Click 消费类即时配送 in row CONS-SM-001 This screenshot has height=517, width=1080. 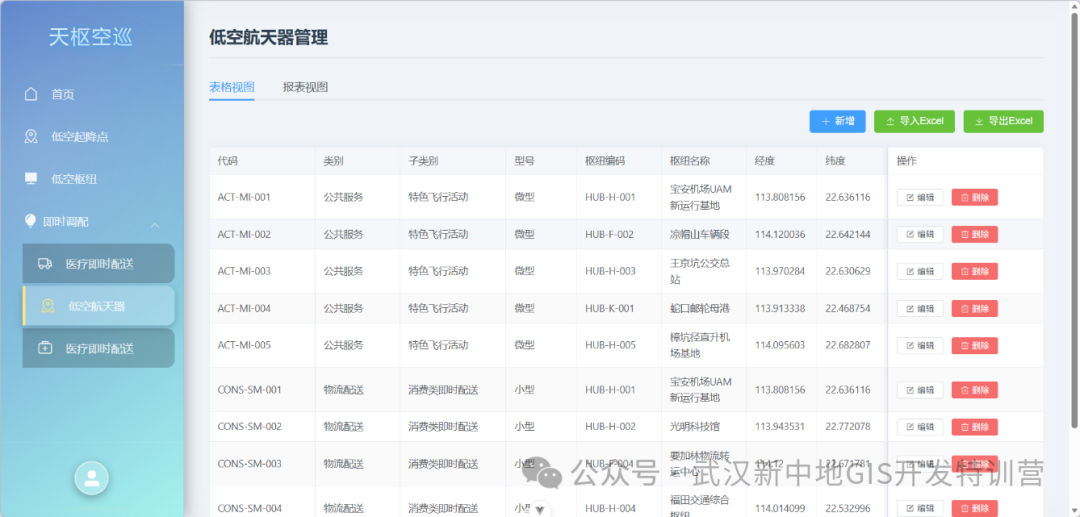[x=443, y=390]
